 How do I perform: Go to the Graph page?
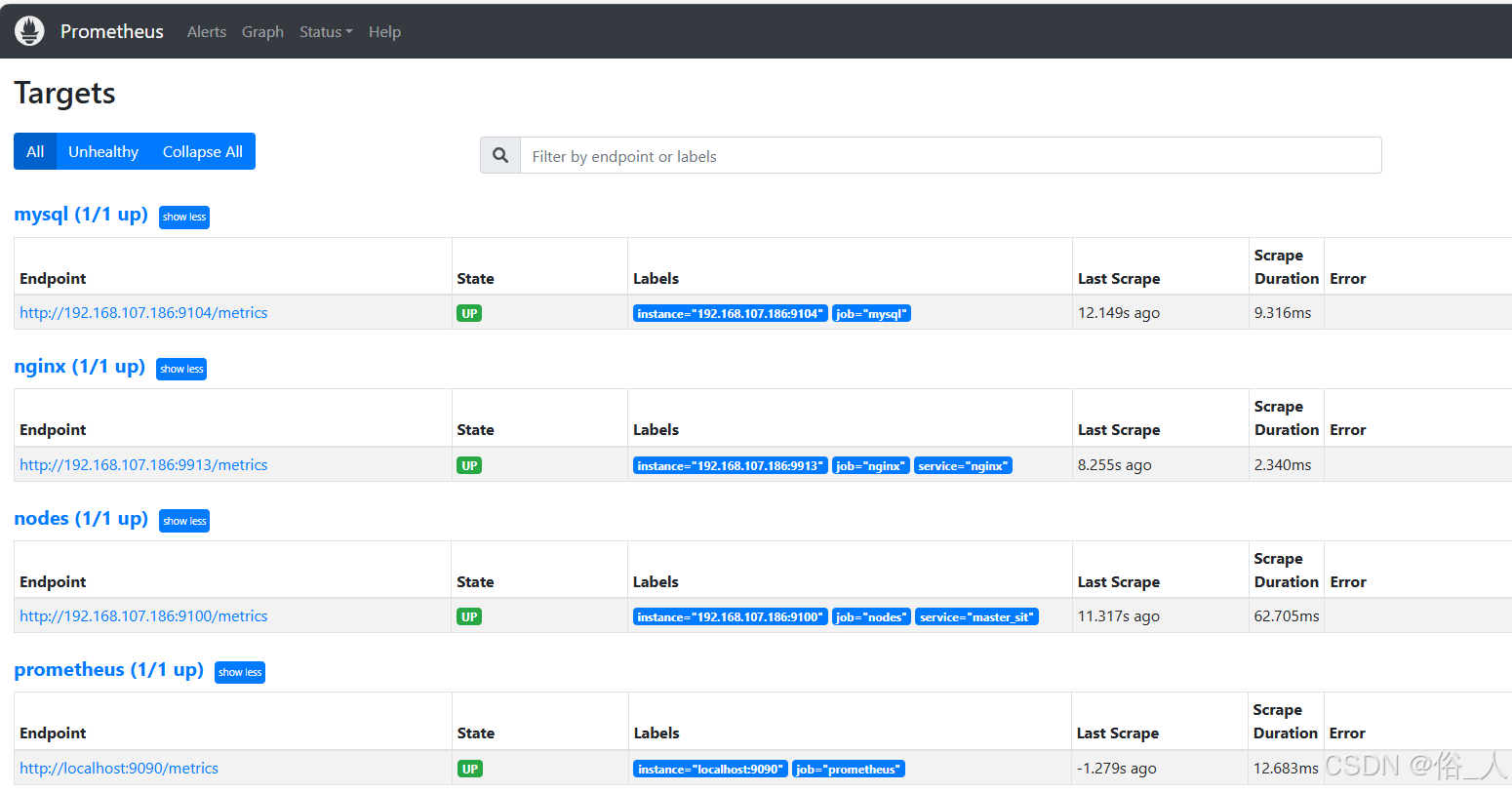262,31
